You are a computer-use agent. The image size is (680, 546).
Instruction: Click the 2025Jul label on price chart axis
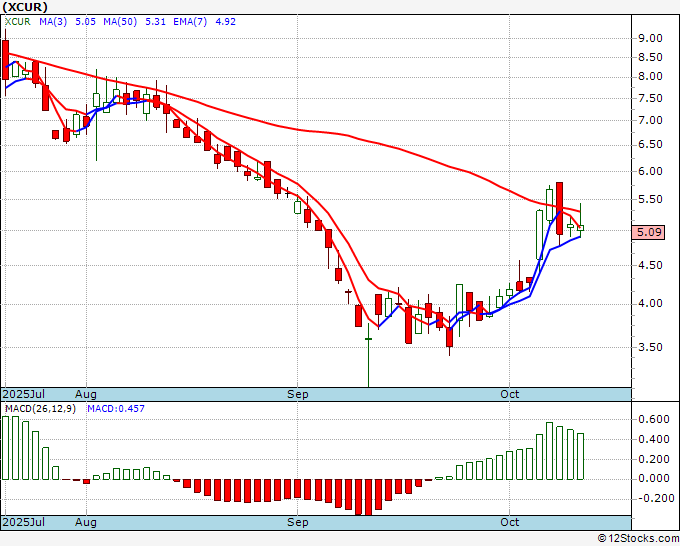tap(24, 394)
